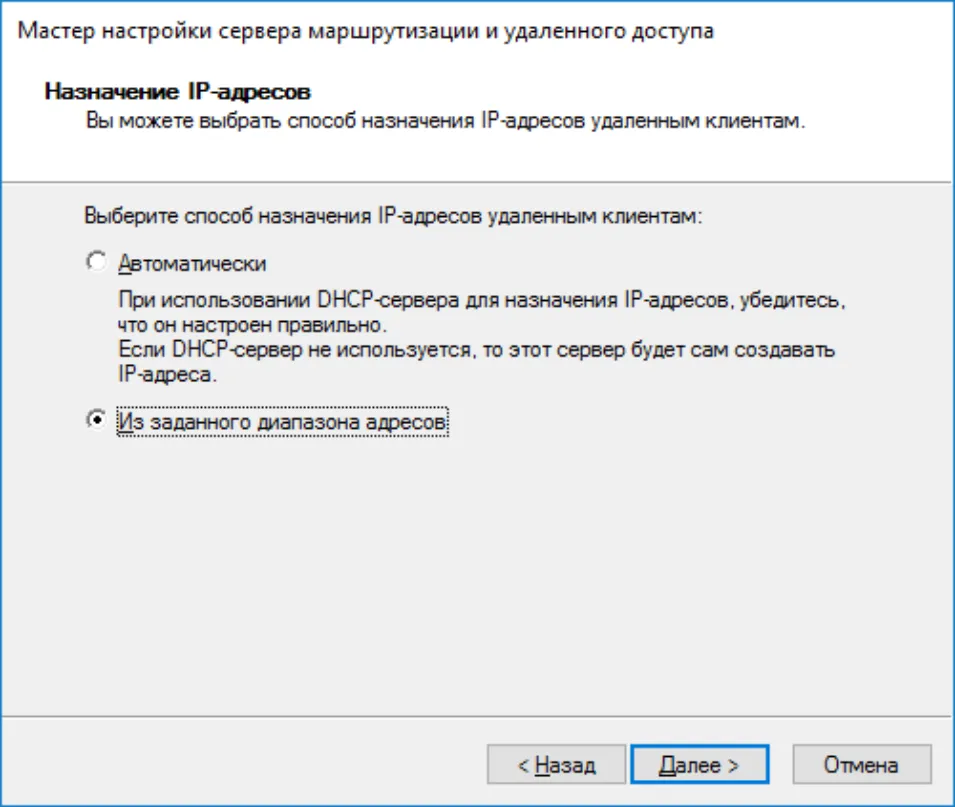The image size is (955, 807).
Task: Choose the Из заданного диапазона адресов radio option
Action: (x=96, y=420)
